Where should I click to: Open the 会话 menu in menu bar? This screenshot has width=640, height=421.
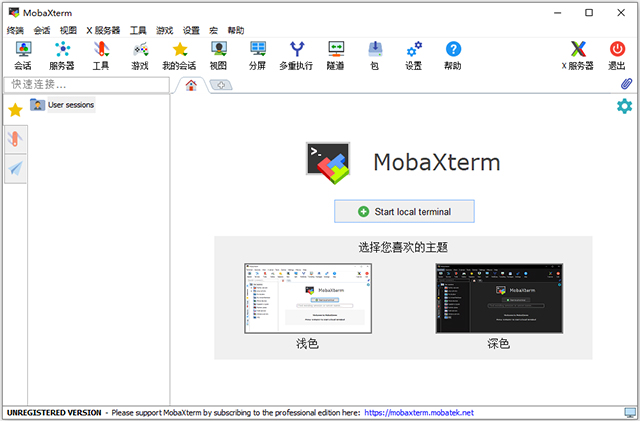tap(42, 30)
